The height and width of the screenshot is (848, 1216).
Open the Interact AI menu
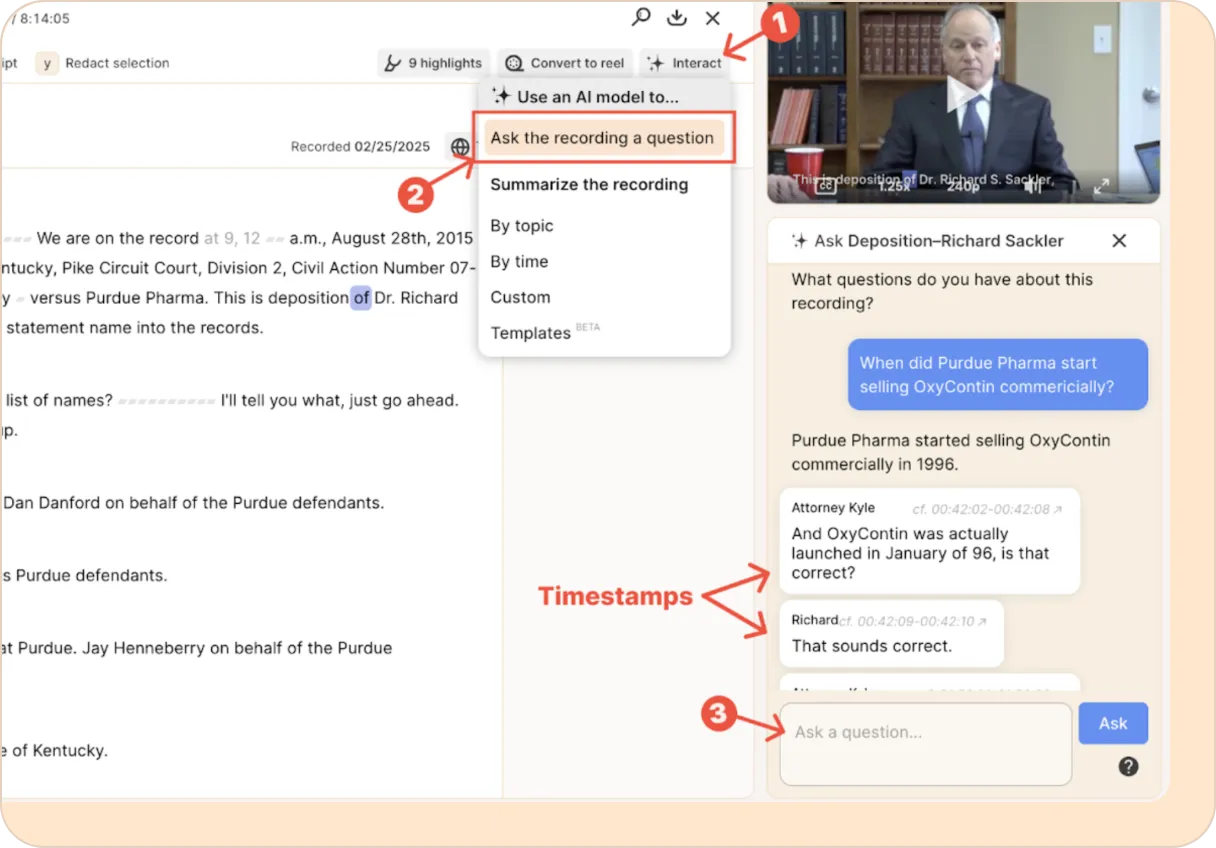click(685, 63)
